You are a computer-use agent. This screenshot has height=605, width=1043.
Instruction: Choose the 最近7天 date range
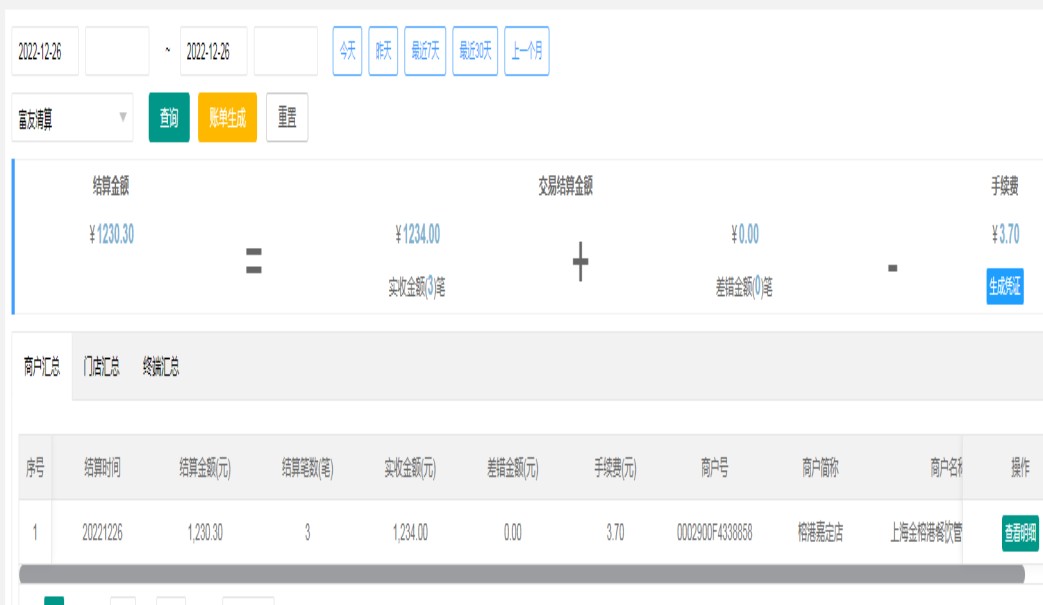point(425,52)
